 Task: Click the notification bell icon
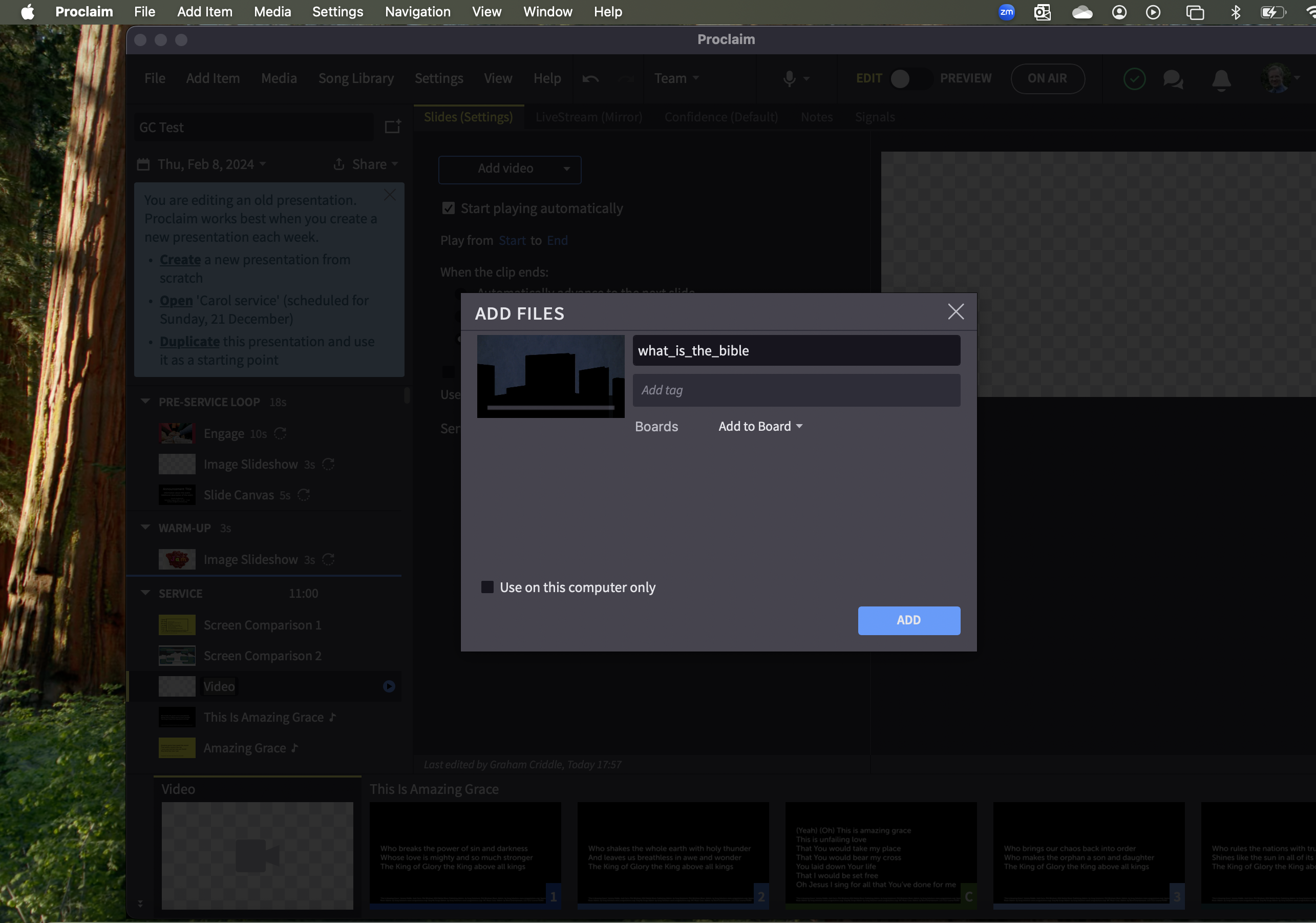(1221, 79)
